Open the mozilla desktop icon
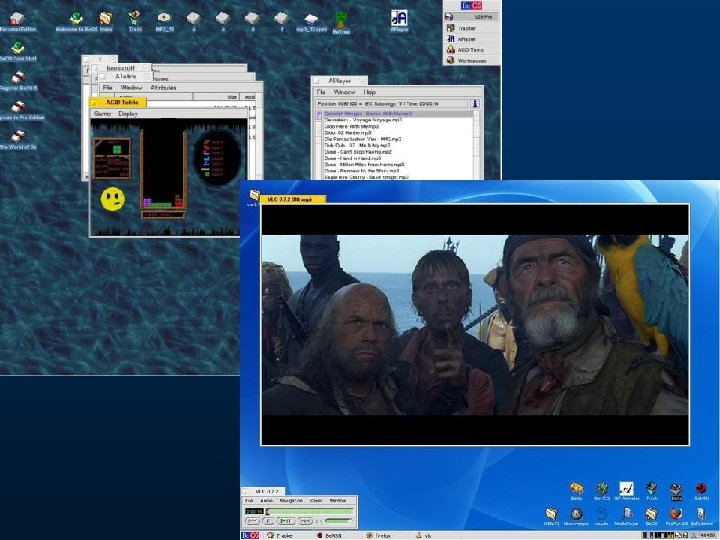The image size is (720, 540). click(x=602, y=516)
